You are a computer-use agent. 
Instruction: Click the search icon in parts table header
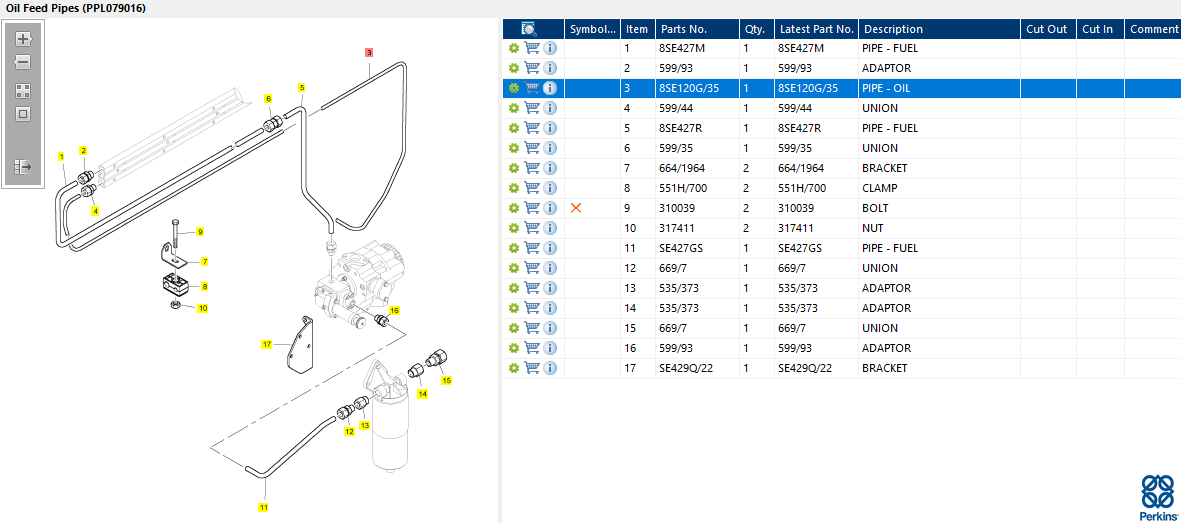pyautogui.click(x=531, y=29)
